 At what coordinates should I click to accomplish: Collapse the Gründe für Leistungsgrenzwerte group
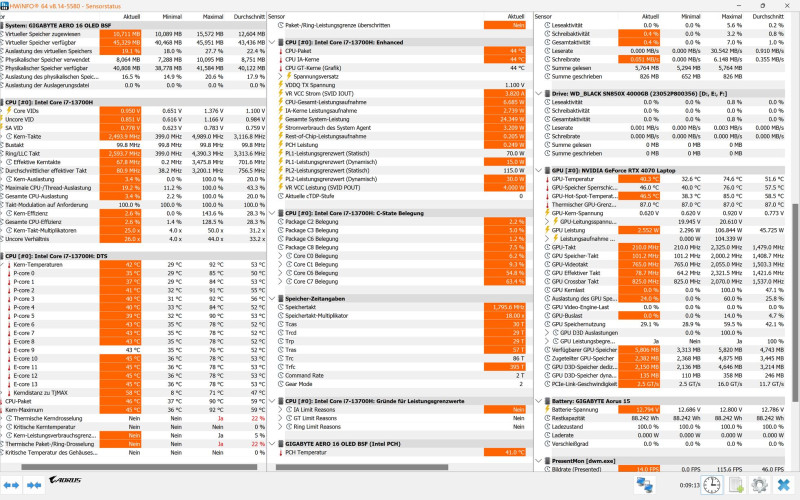tap(272, 401)
